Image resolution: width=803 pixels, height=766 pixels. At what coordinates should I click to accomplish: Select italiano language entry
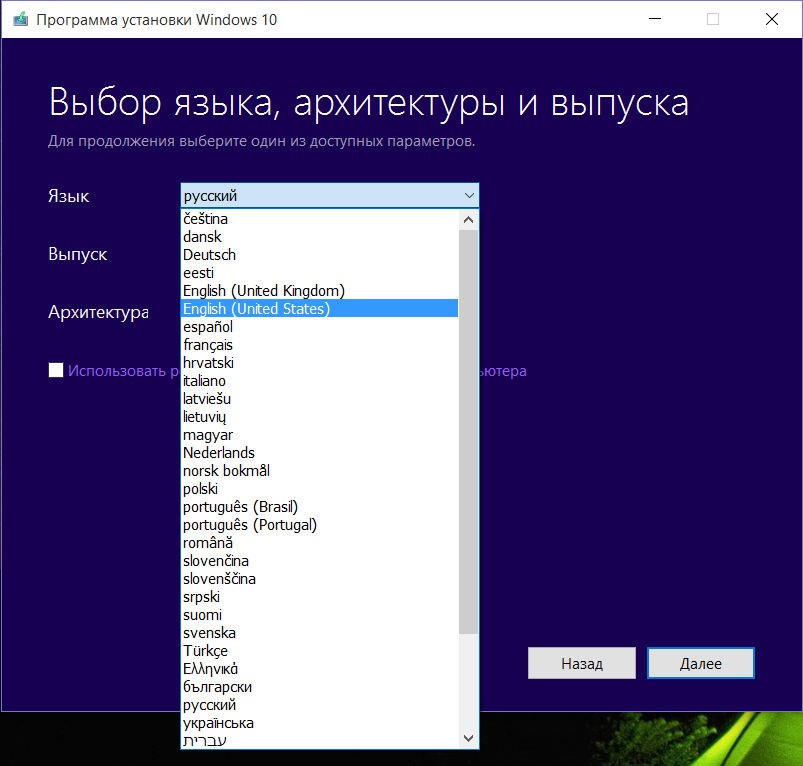coord(320,380)
